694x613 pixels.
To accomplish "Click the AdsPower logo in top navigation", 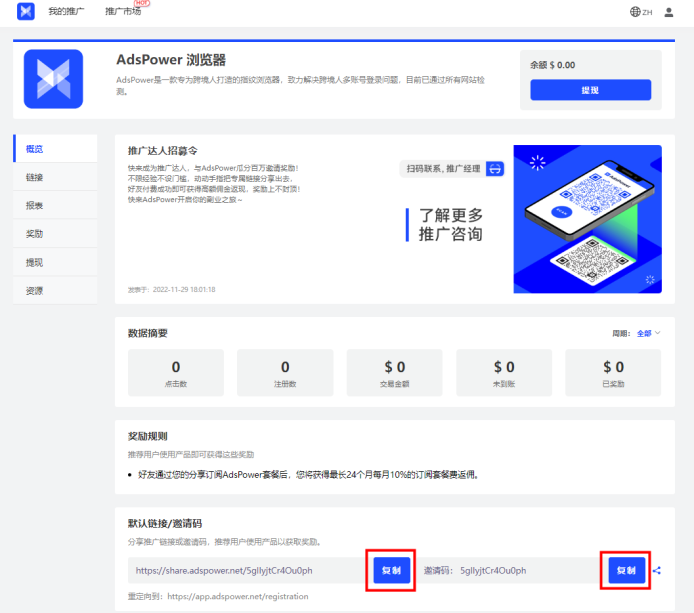I will tap(26, 11).
